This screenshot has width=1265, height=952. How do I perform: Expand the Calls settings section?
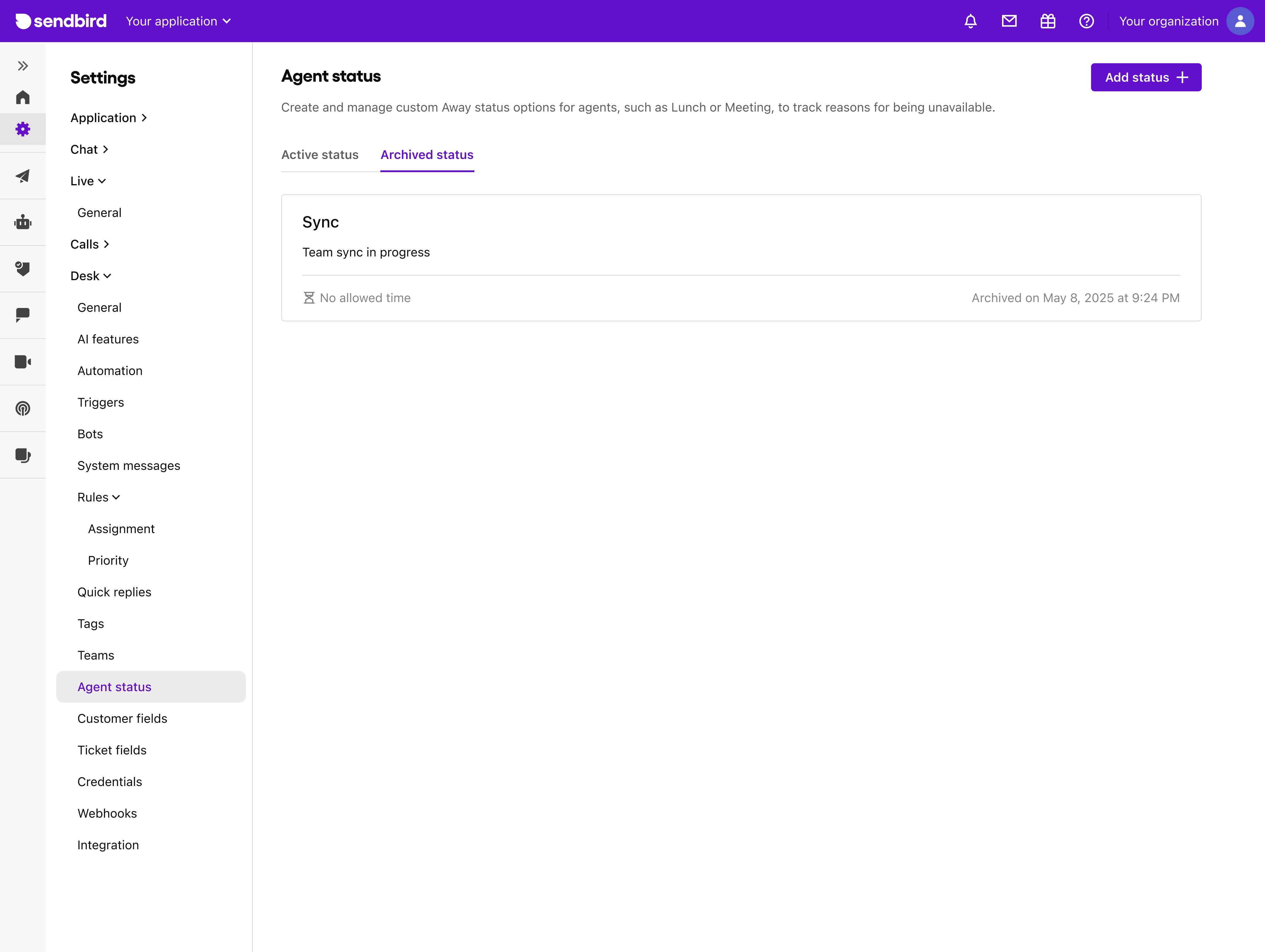pos(90,244)
